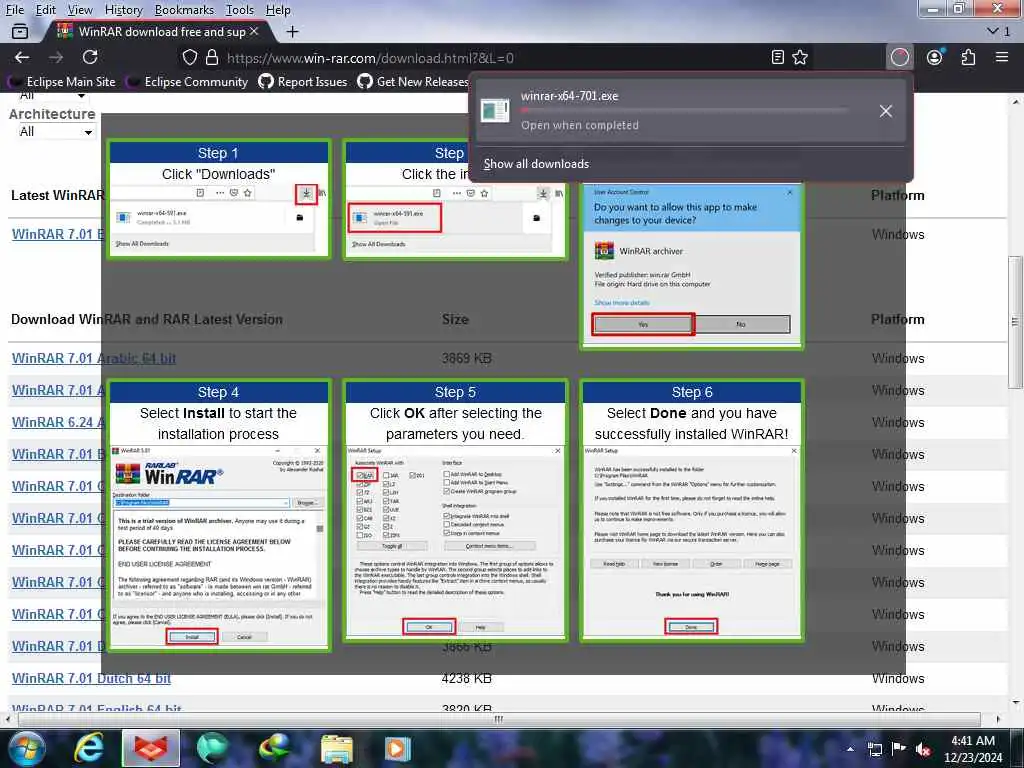Image resolution: width=1024 pixels, height=768 pixels.
Task: Open Windows Explorer folder icon
Action: [x=337, y=748]
